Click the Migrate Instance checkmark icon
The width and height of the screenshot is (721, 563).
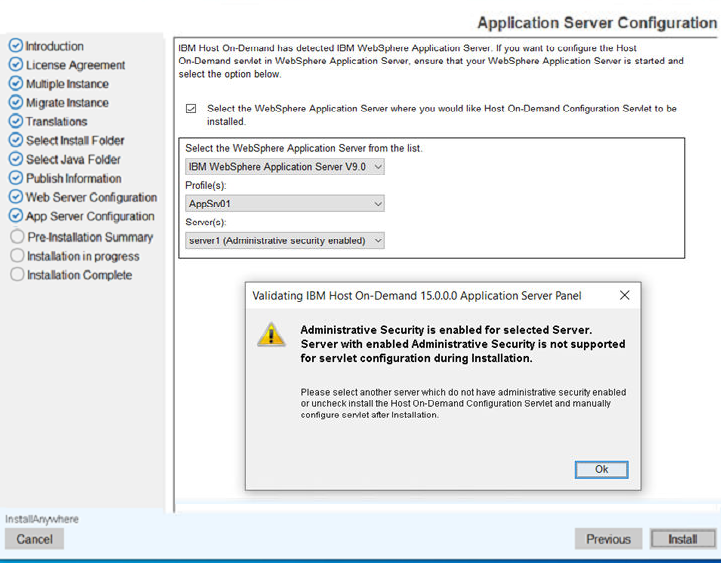tap(15, 103)
